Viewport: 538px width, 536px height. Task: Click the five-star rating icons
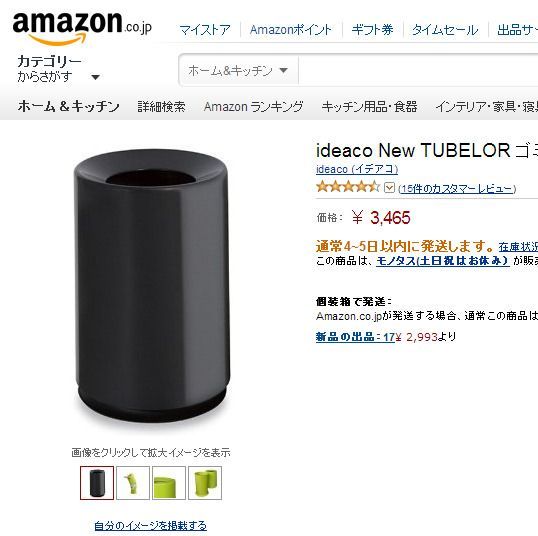pos(348,187)
